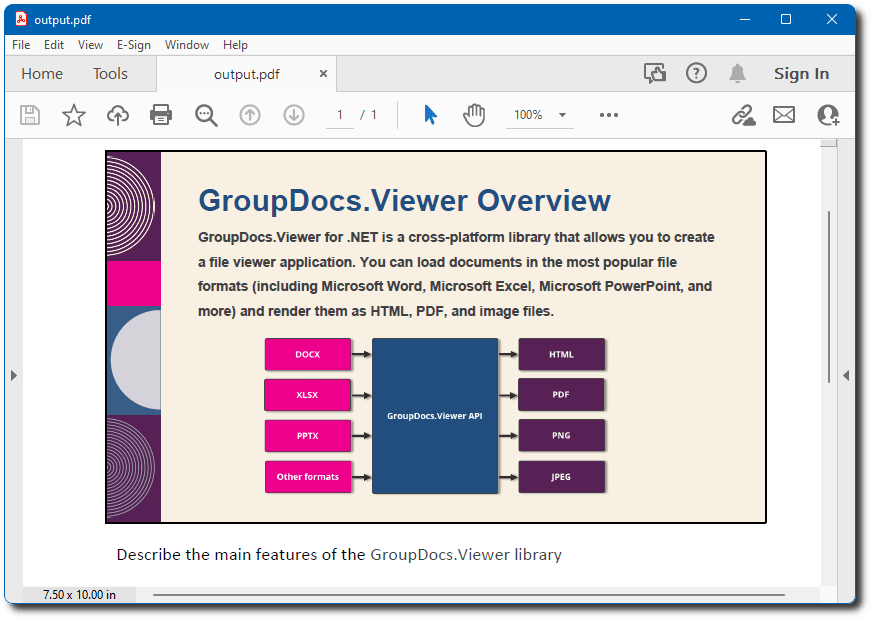Send the document by email envelope icon

pyautogui.click(x=783, y=114)
